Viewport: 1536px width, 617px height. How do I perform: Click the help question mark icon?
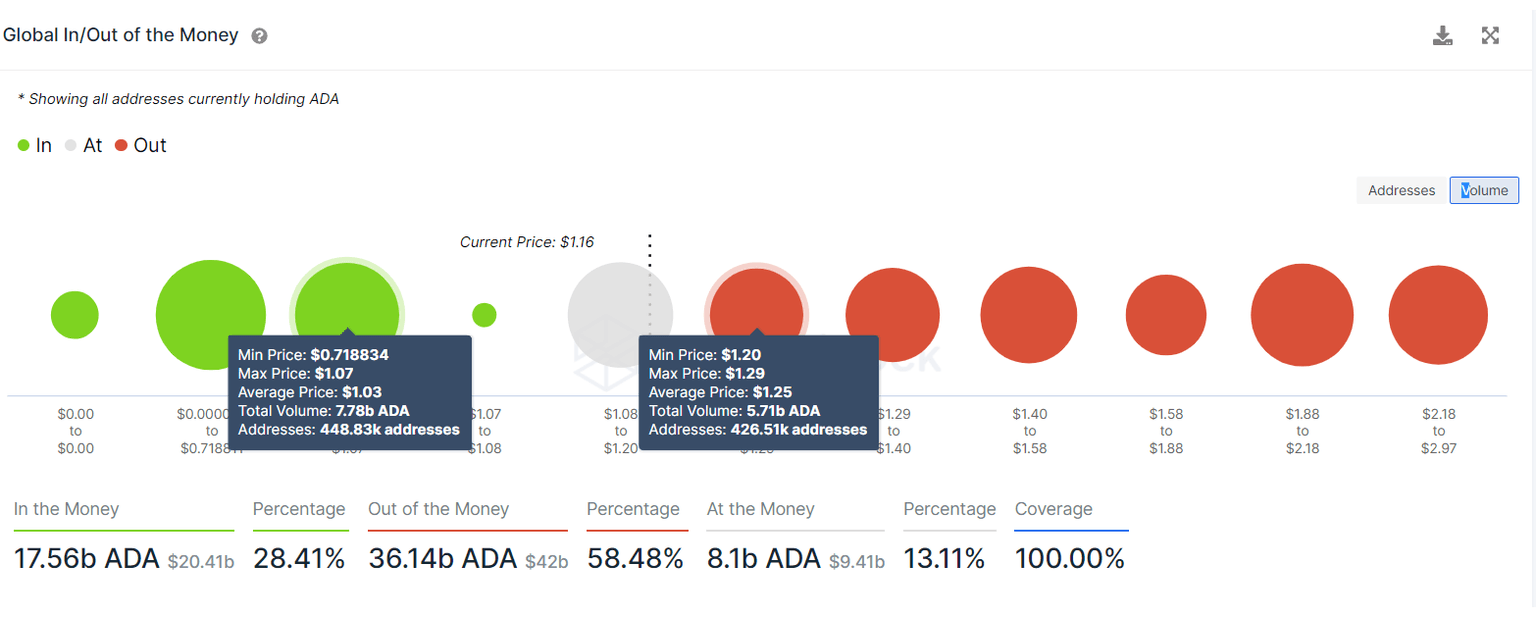[x=259, y=36]
